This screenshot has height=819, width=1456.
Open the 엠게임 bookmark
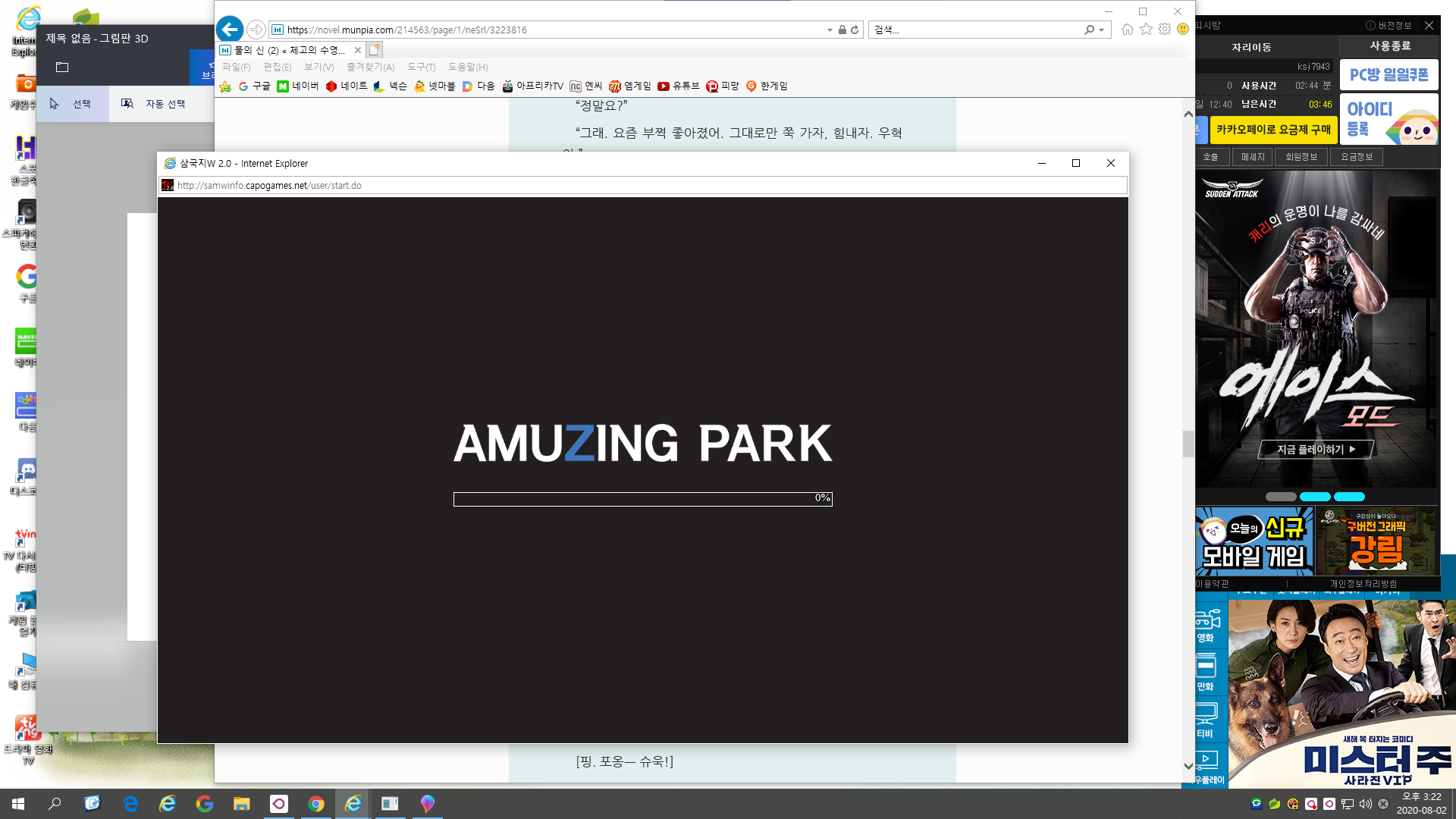629,86
